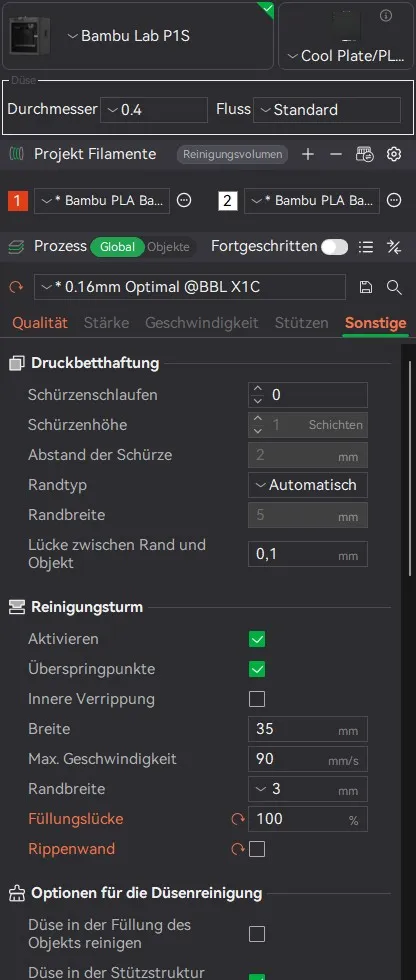Check the Rippenwand checkbox

[257, 849]
